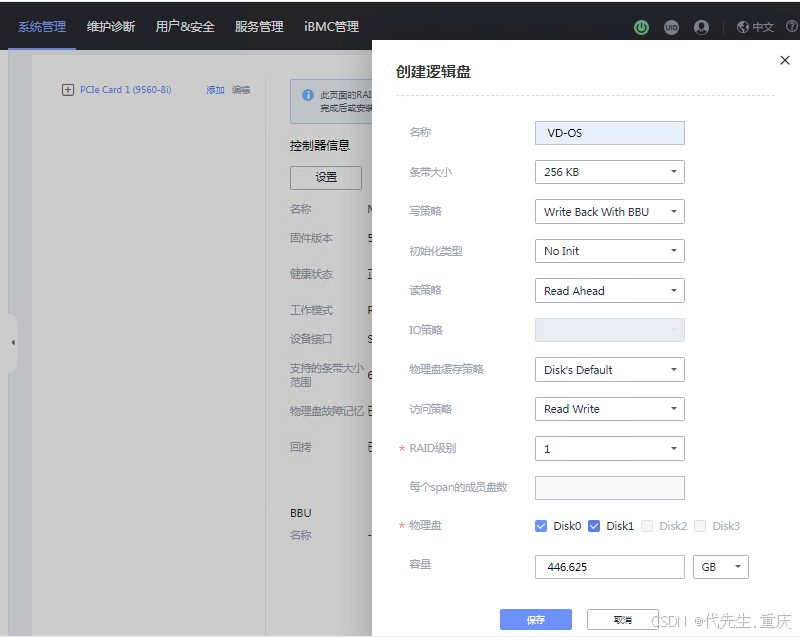Viewport: 800px width, 637px height.
Task: Click the 取消 button
Action: [622, 620]
